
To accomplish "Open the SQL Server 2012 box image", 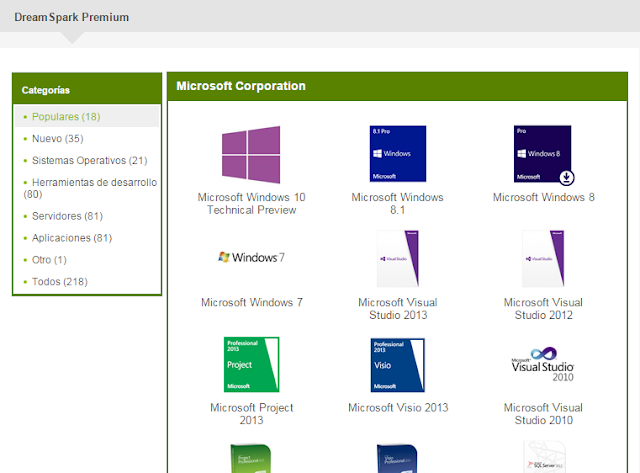I will click(x=544, y=457).
